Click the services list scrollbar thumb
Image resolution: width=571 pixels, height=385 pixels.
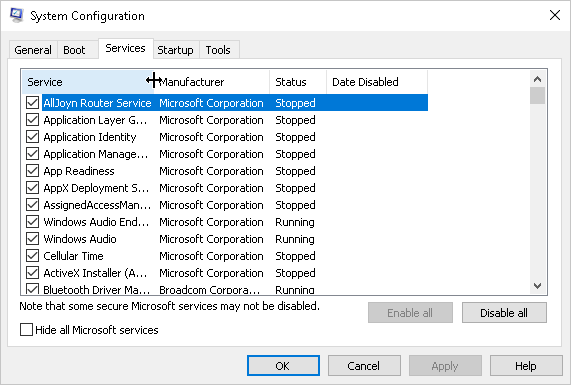tap(537, 96)
